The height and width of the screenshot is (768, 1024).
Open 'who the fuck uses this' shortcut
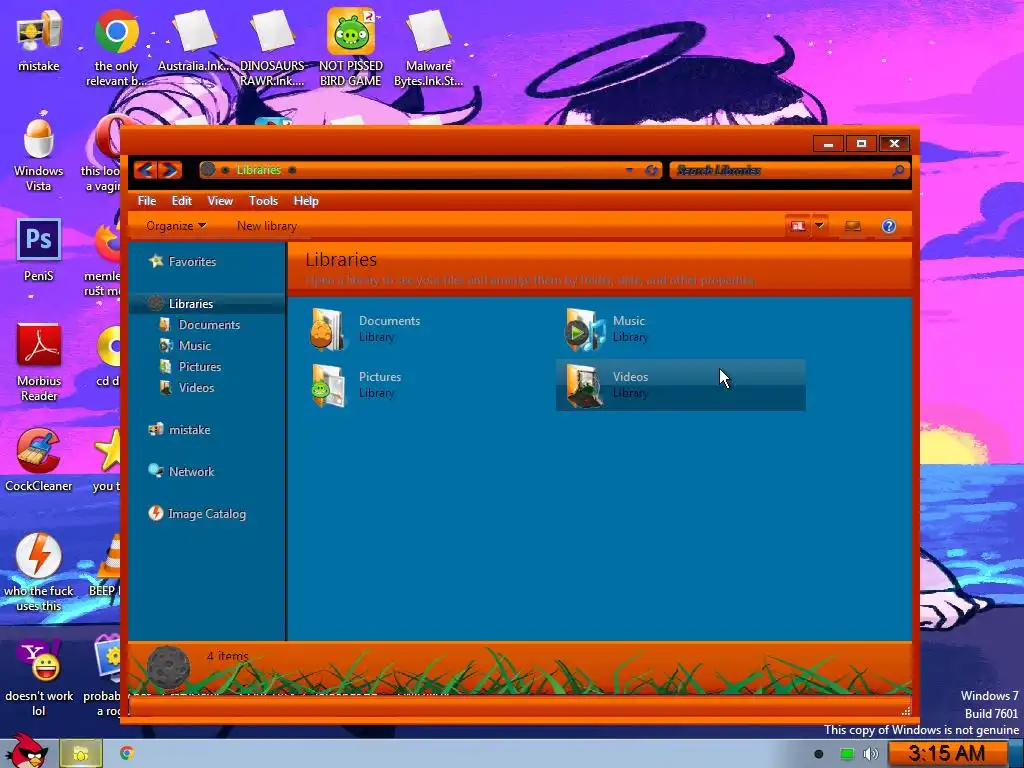[x=39, y=571]
